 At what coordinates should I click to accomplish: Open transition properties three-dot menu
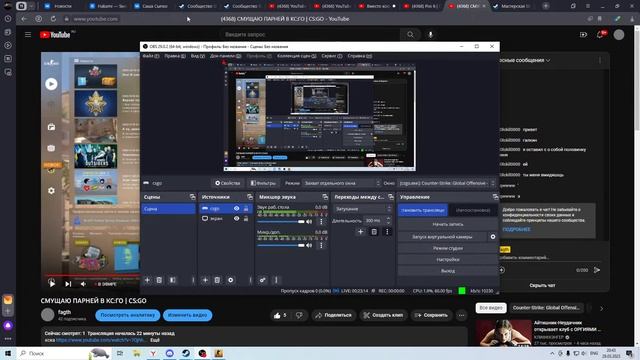387,232
